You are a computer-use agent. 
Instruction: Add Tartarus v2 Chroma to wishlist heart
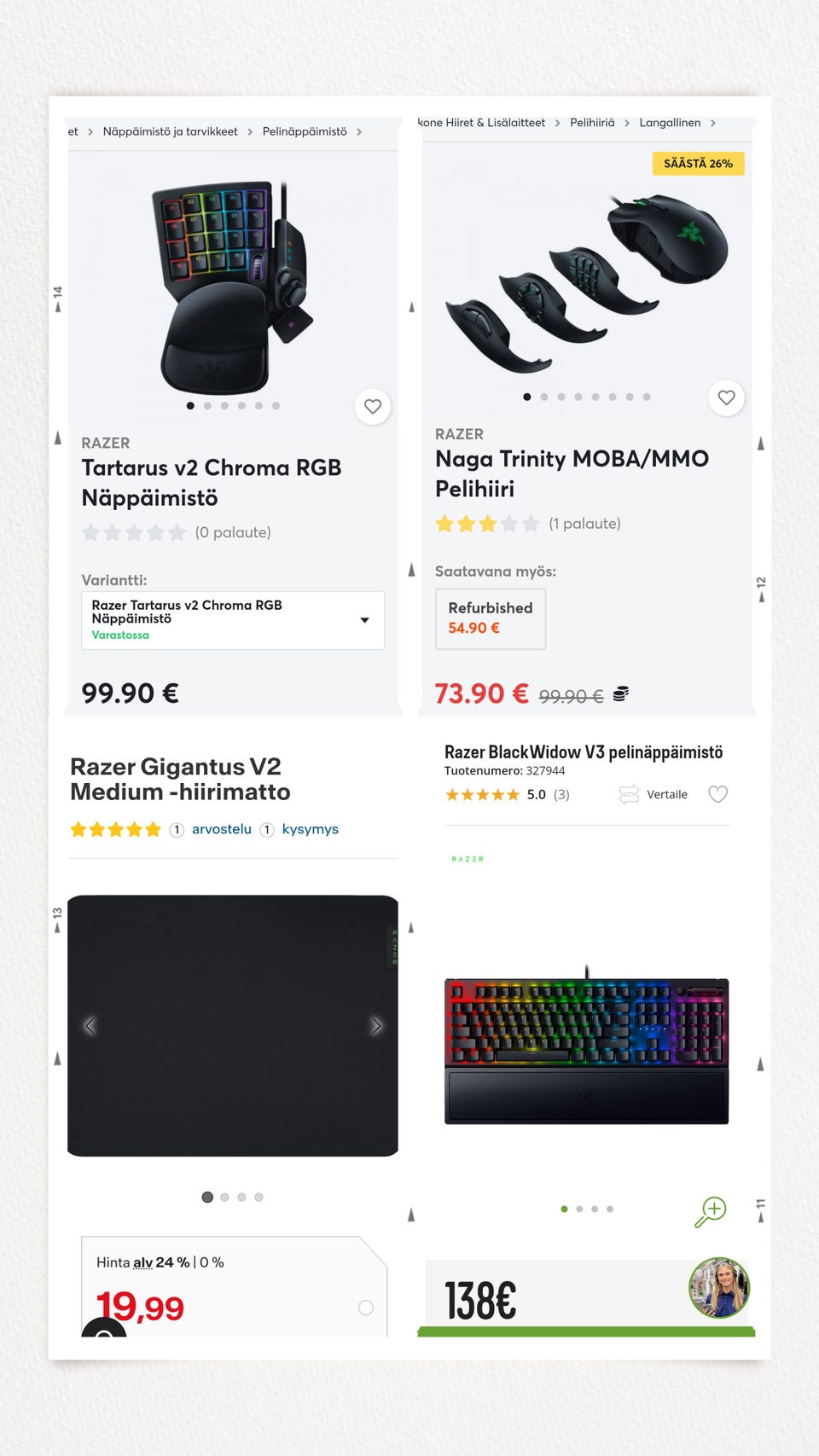373,406
